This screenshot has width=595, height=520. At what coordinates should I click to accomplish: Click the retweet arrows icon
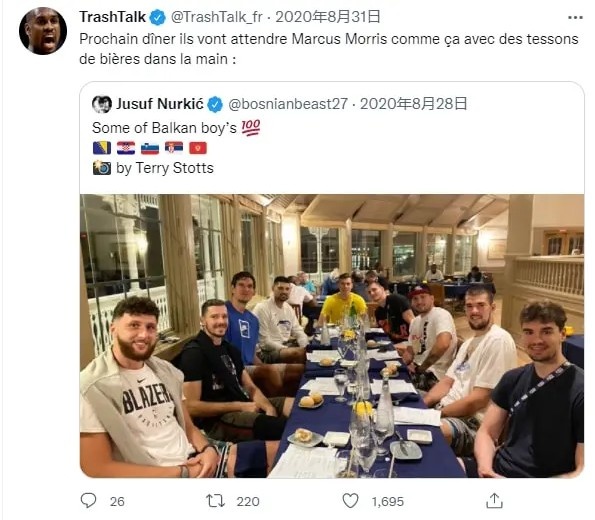[x=216, y=501]
